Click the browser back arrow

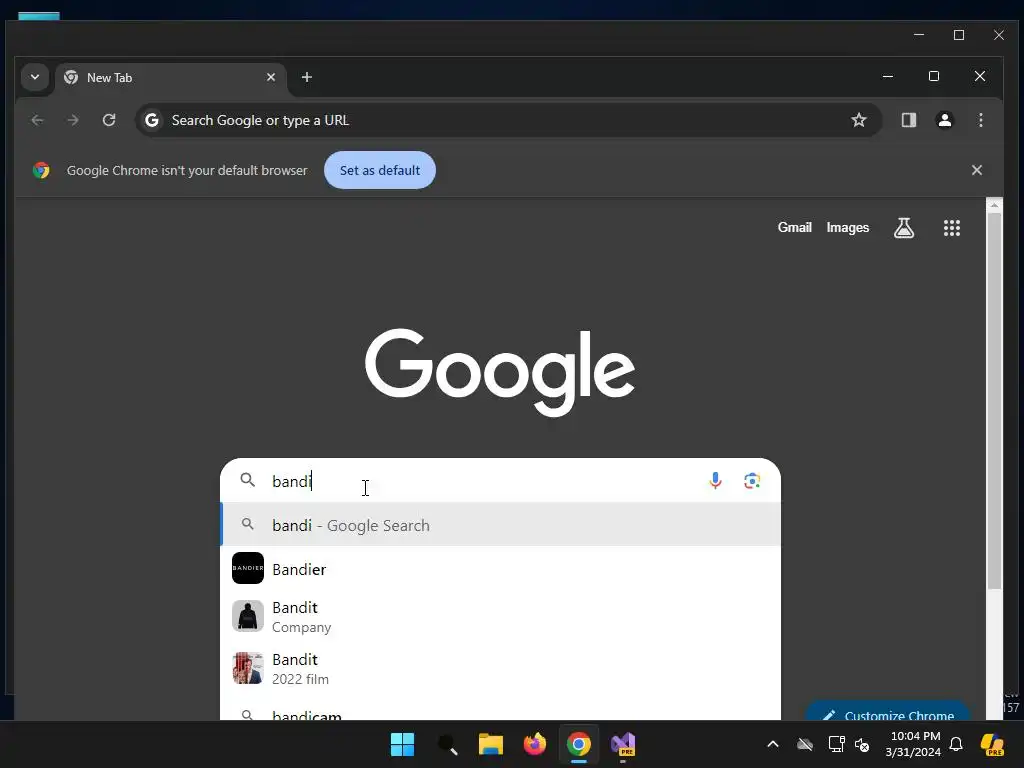(x=37, y=120)
